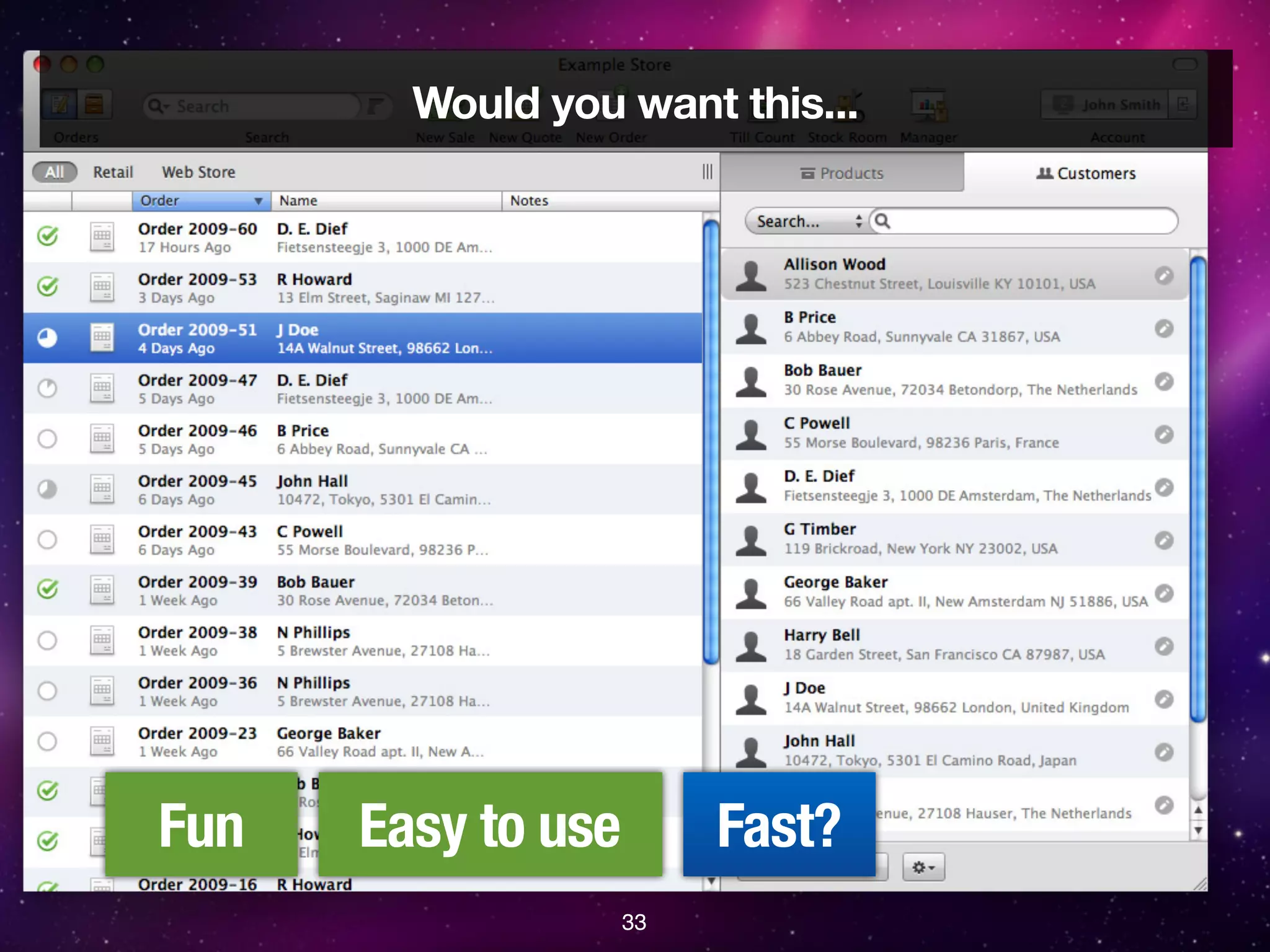Image resolution: width=1270 pixels, height=952 pixels.
Task: Click down arrow of customers scrollbar
Action: click(x=1198, y=831)
